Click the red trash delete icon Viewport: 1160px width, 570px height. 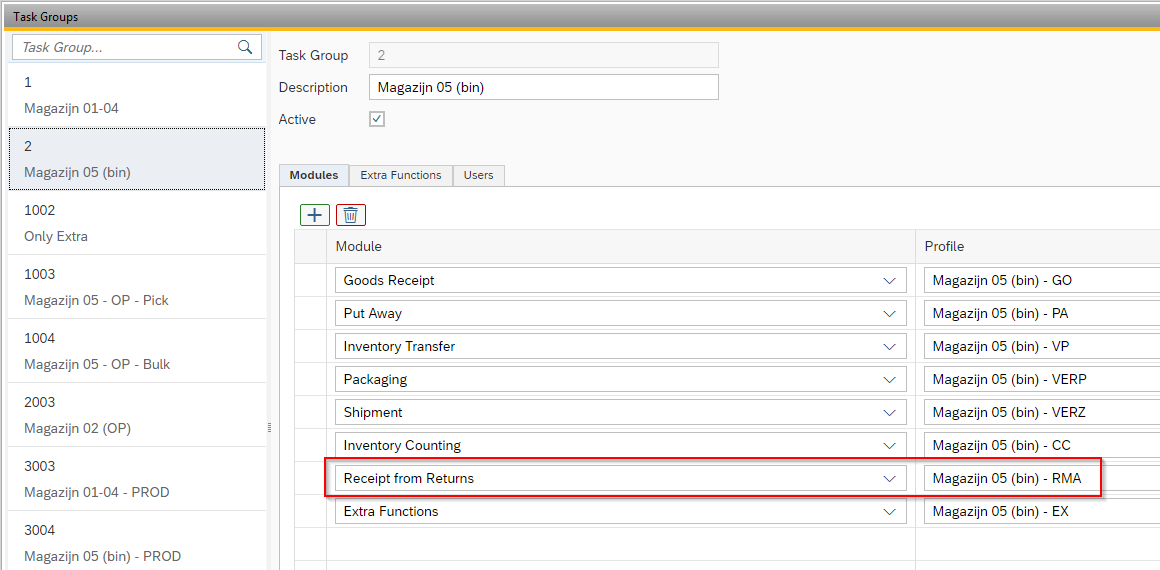[x=351, y=214]
